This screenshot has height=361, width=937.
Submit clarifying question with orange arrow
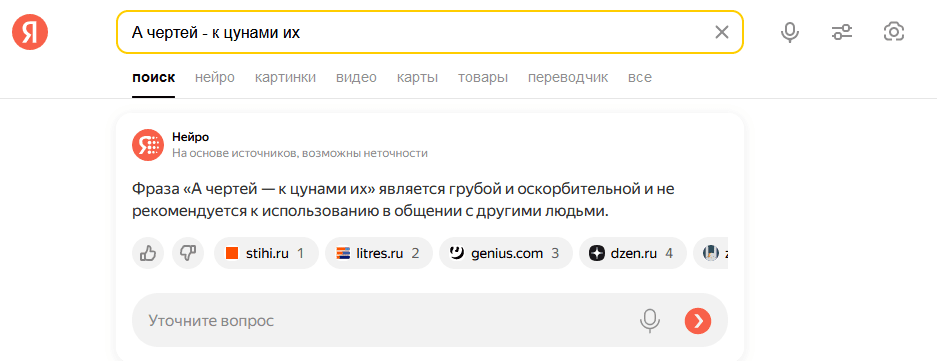coord(698,321)
